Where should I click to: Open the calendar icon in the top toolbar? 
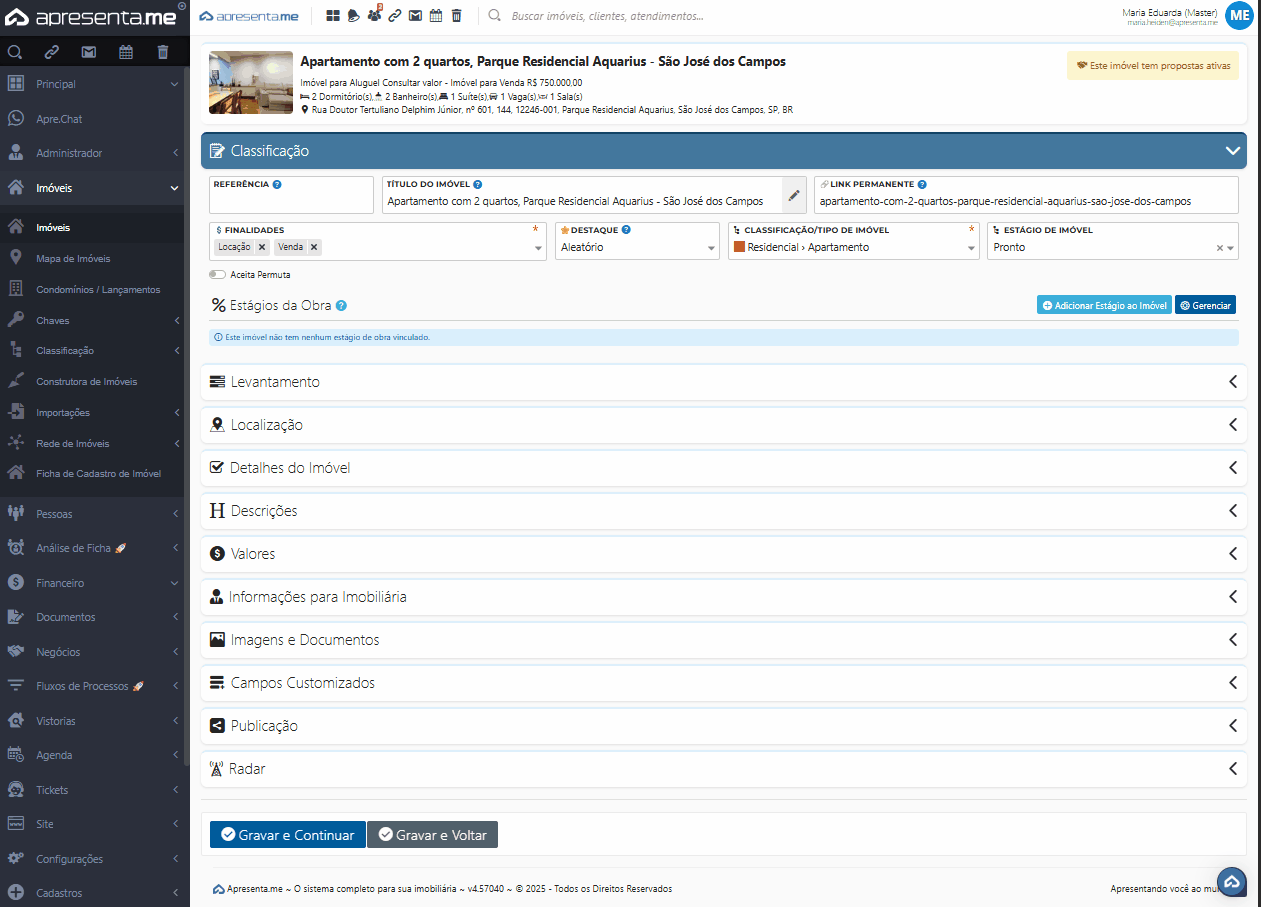pyautogui.click(x=436, y=16)
